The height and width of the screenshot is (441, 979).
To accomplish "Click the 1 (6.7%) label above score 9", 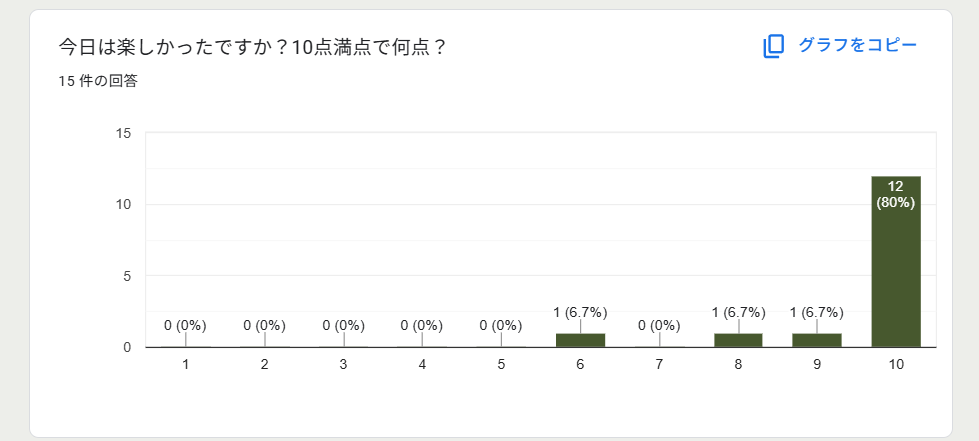I will (817, 312).
